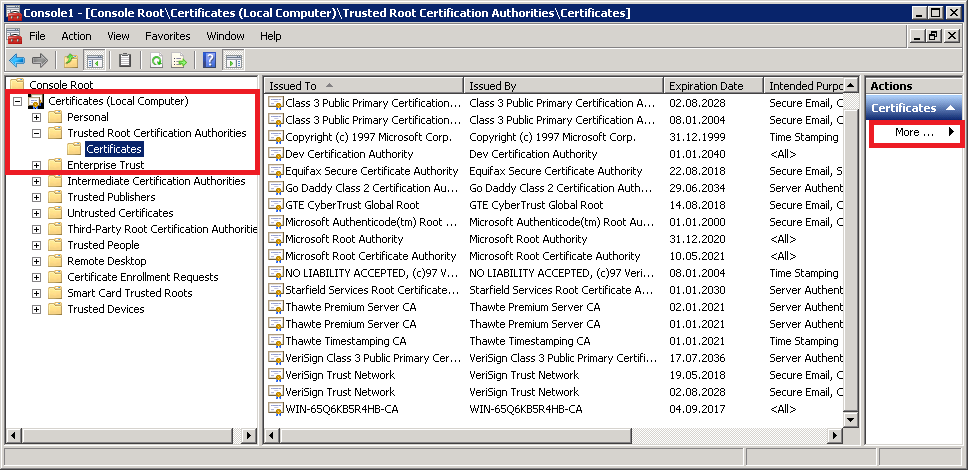The height and width of the screenshot is (470, 968).
Task: Click the green Refresh toolbar icon
Action: click(157, 61)
